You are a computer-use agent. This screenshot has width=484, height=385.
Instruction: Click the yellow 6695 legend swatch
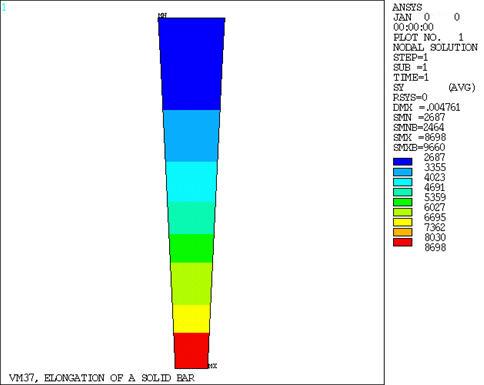403,222
